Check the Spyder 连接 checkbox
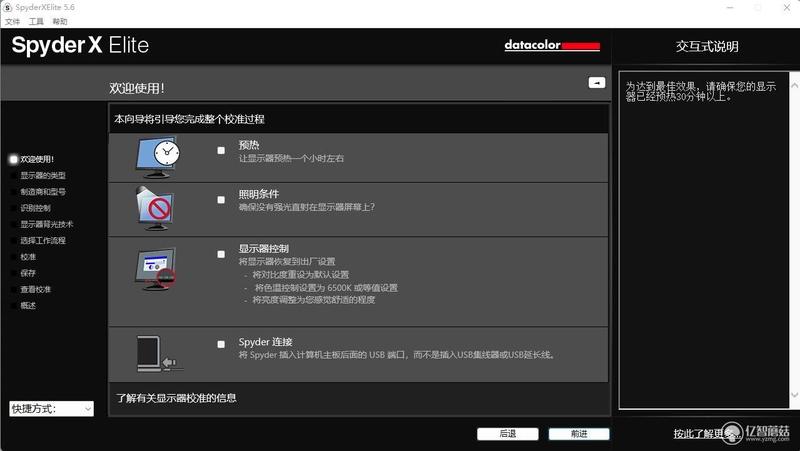This screenshot has width=800, height=451. (x=221, y=344)
